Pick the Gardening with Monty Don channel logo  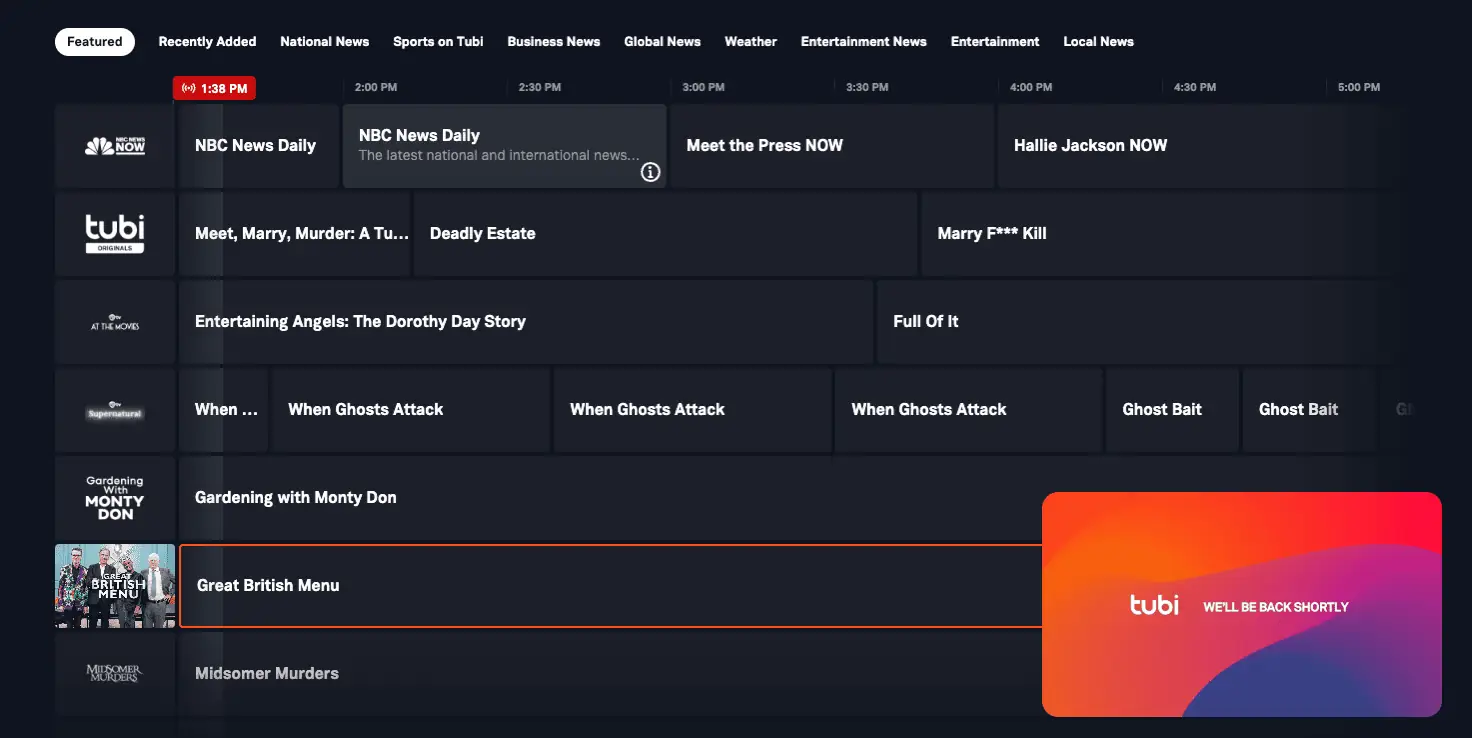pyautogui.click(x=115, y=498)
